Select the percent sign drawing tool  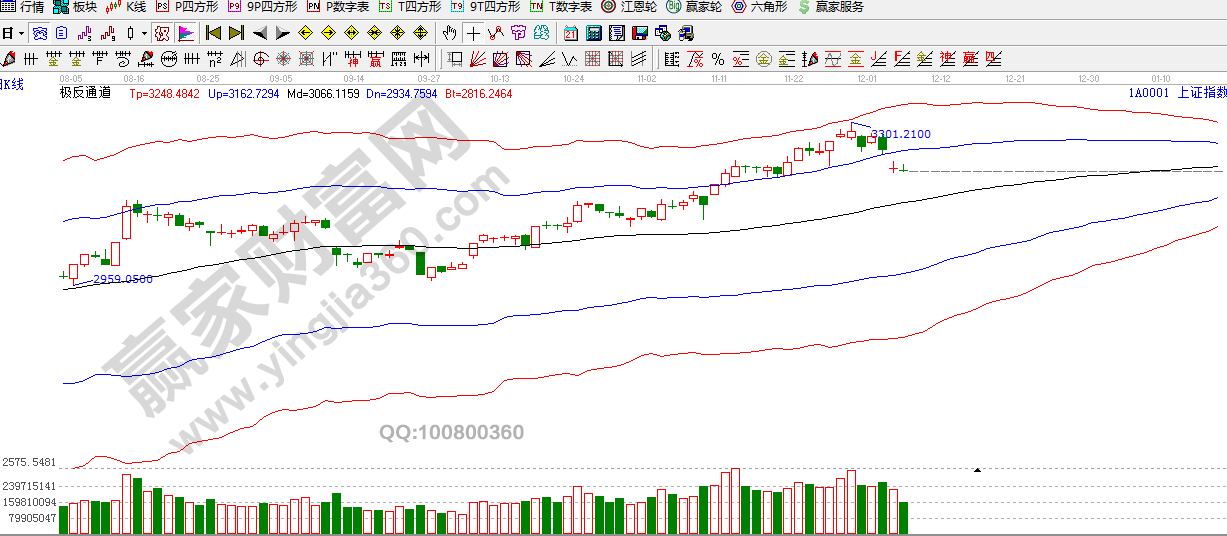pyautogui.click(x=717, y=59)
